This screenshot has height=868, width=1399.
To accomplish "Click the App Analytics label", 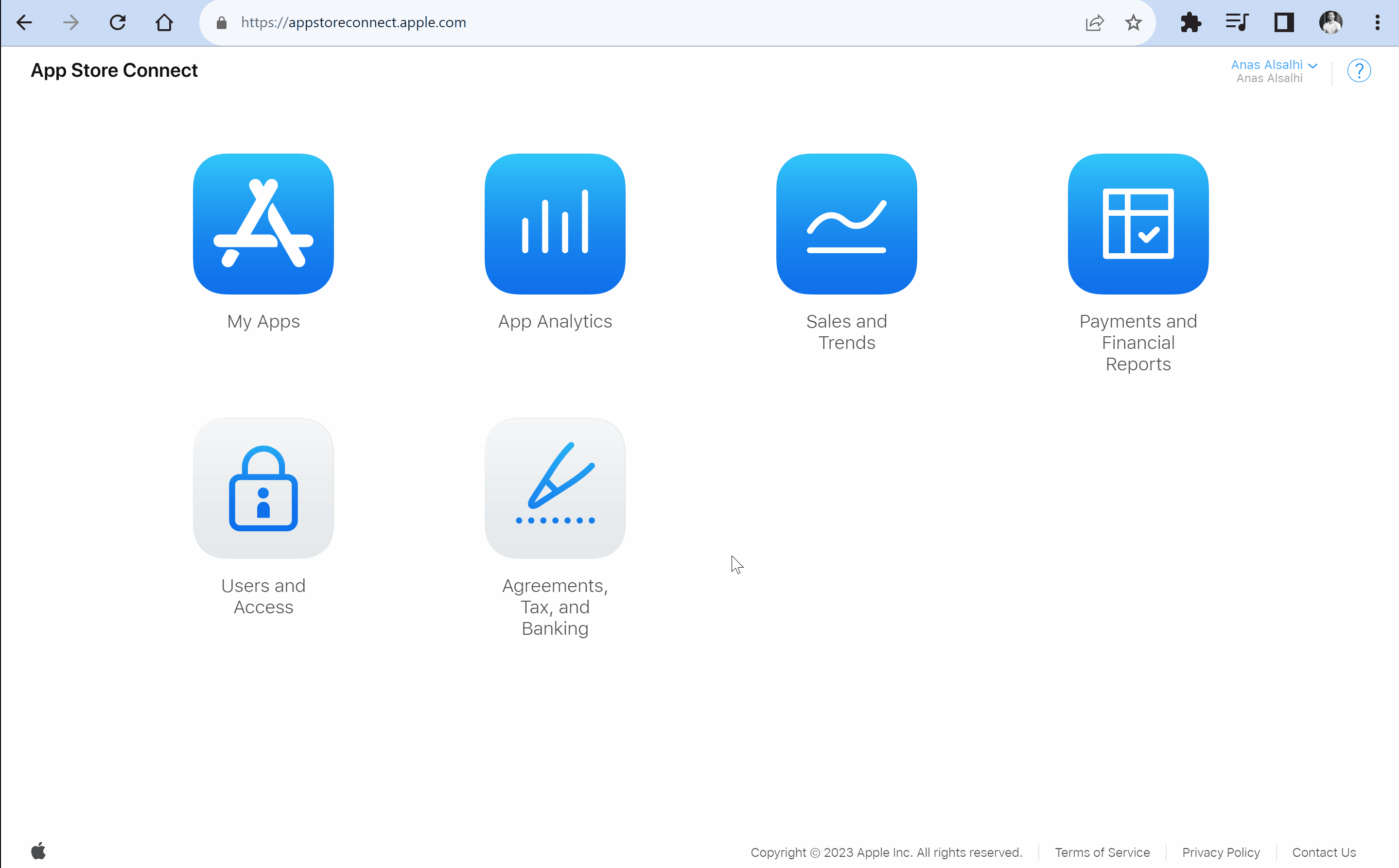I will pyautogui.click(x=555, y=321).
